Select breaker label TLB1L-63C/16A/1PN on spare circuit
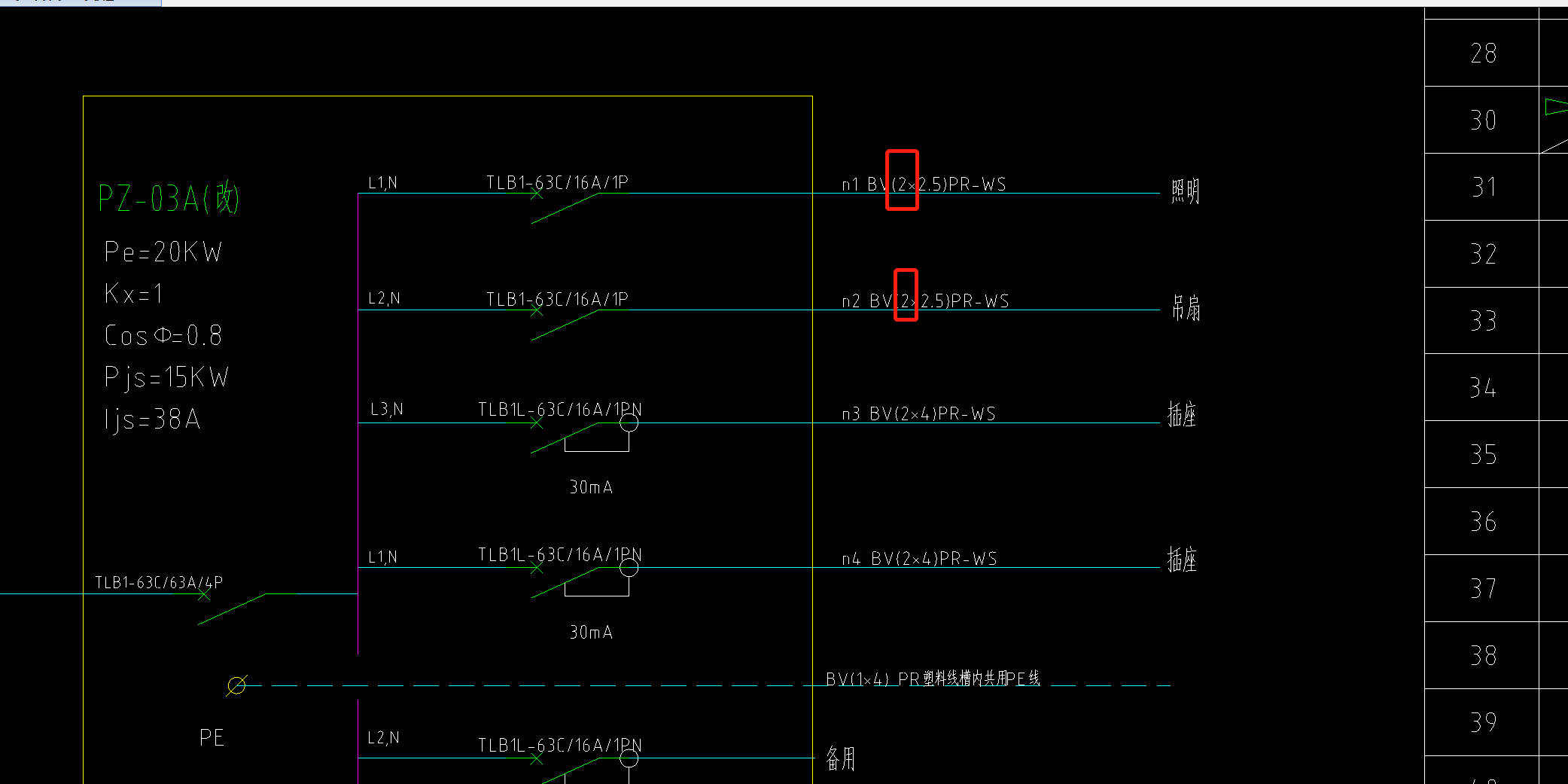 click(x=560, y=745)
